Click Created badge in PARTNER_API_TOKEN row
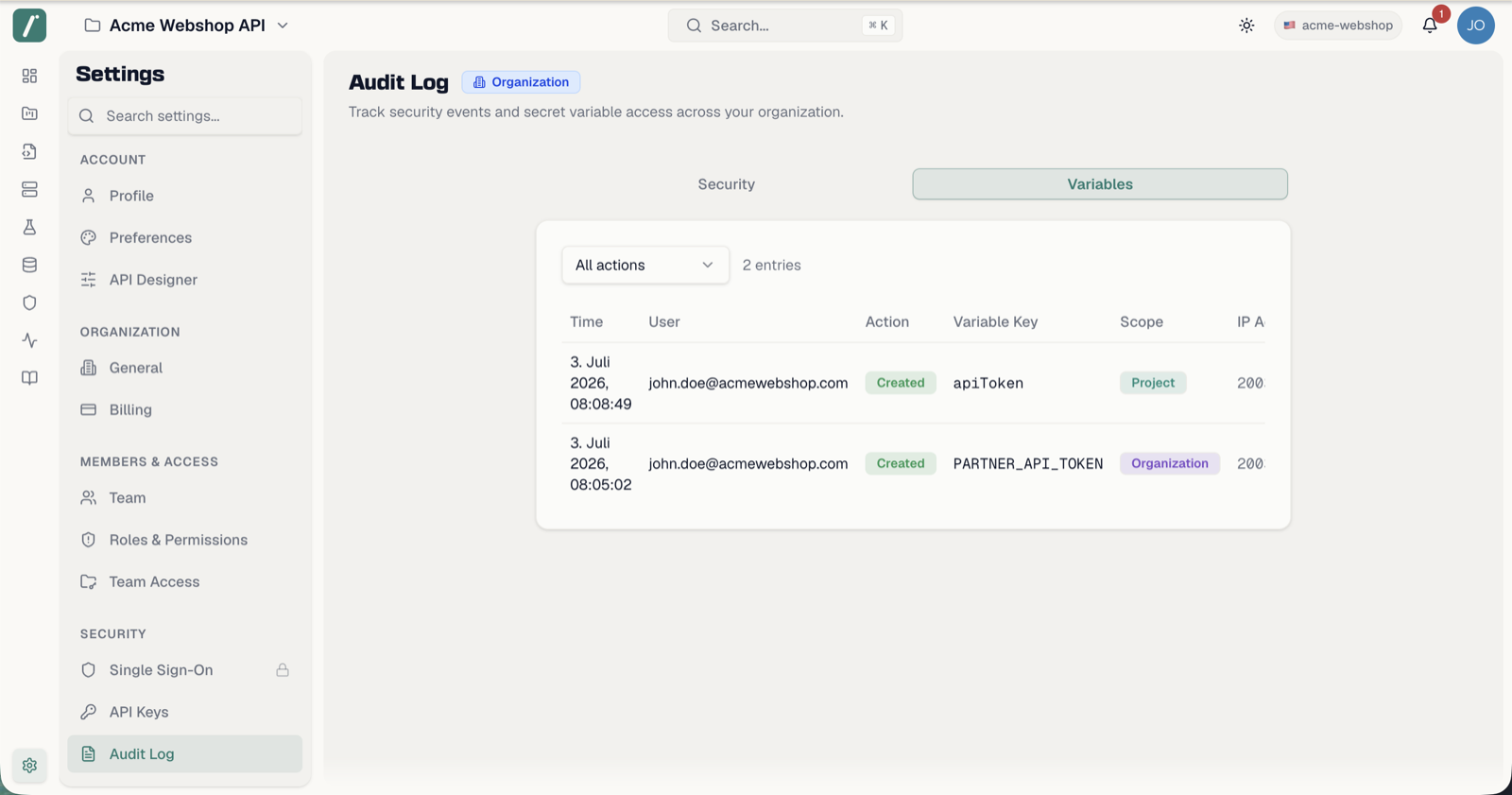Viewport: 1512px width, 795px height. 901,463
